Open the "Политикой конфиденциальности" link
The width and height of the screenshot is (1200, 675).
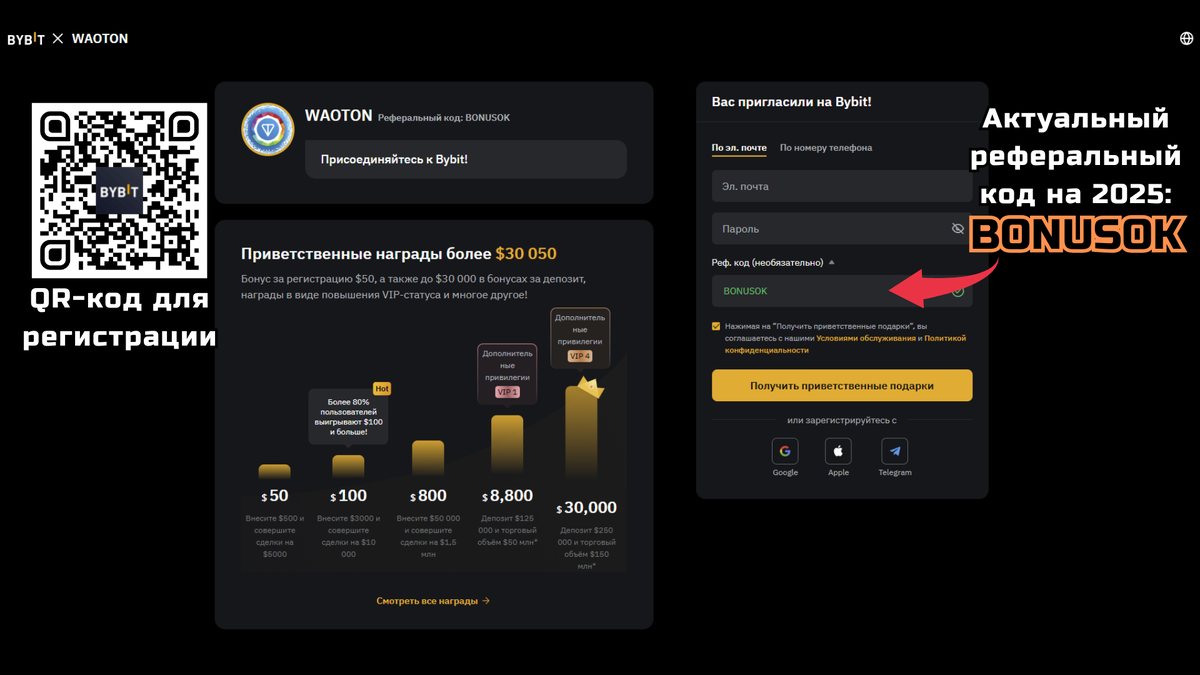point(846,344)
